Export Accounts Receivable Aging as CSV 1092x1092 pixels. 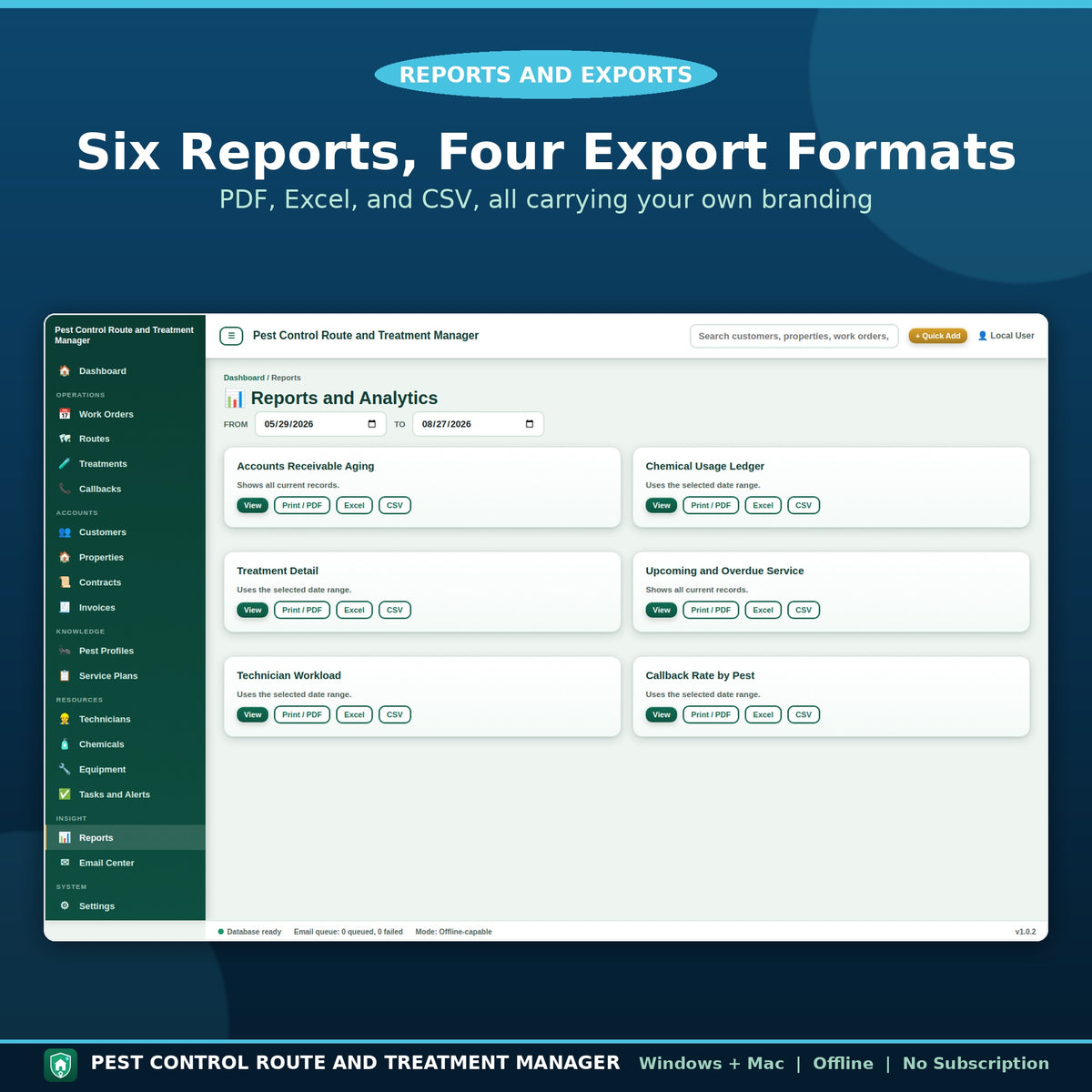click(395, 505)
